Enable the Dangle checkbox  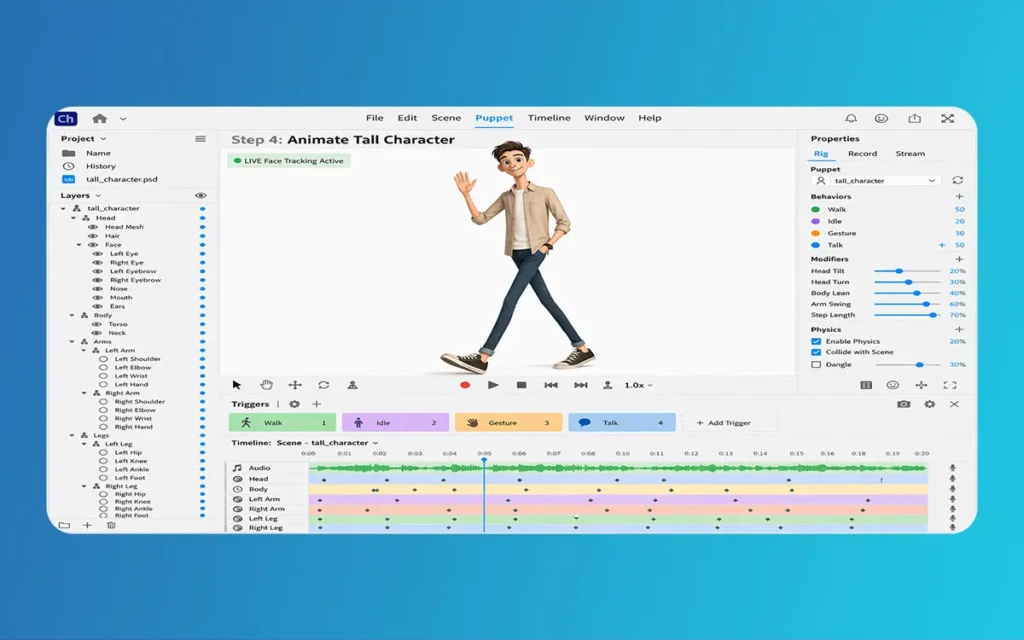[816, 365]
